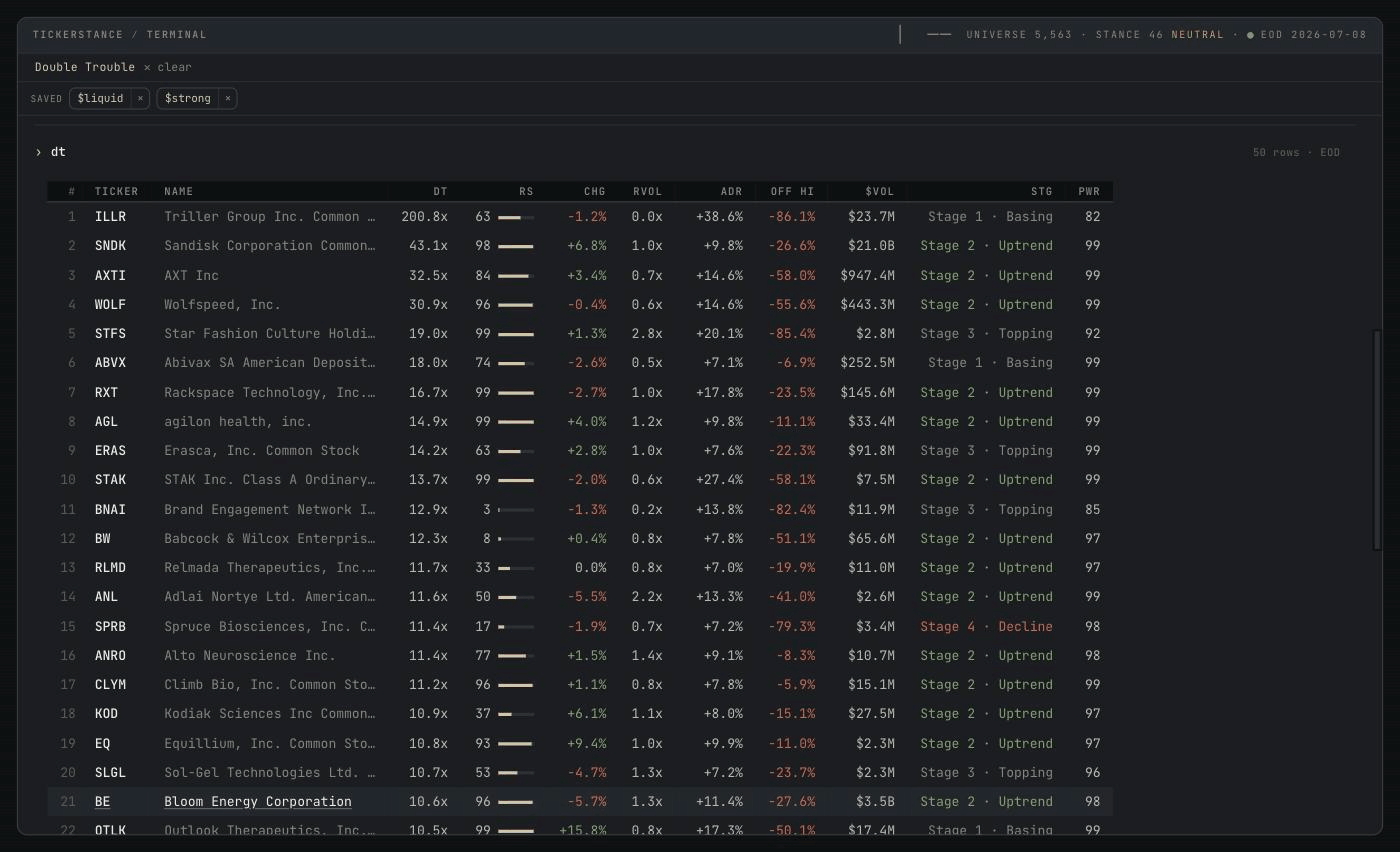Open the BE ticker link
The width and height of the screenshot is (1400, 852).
click(102, 801)
